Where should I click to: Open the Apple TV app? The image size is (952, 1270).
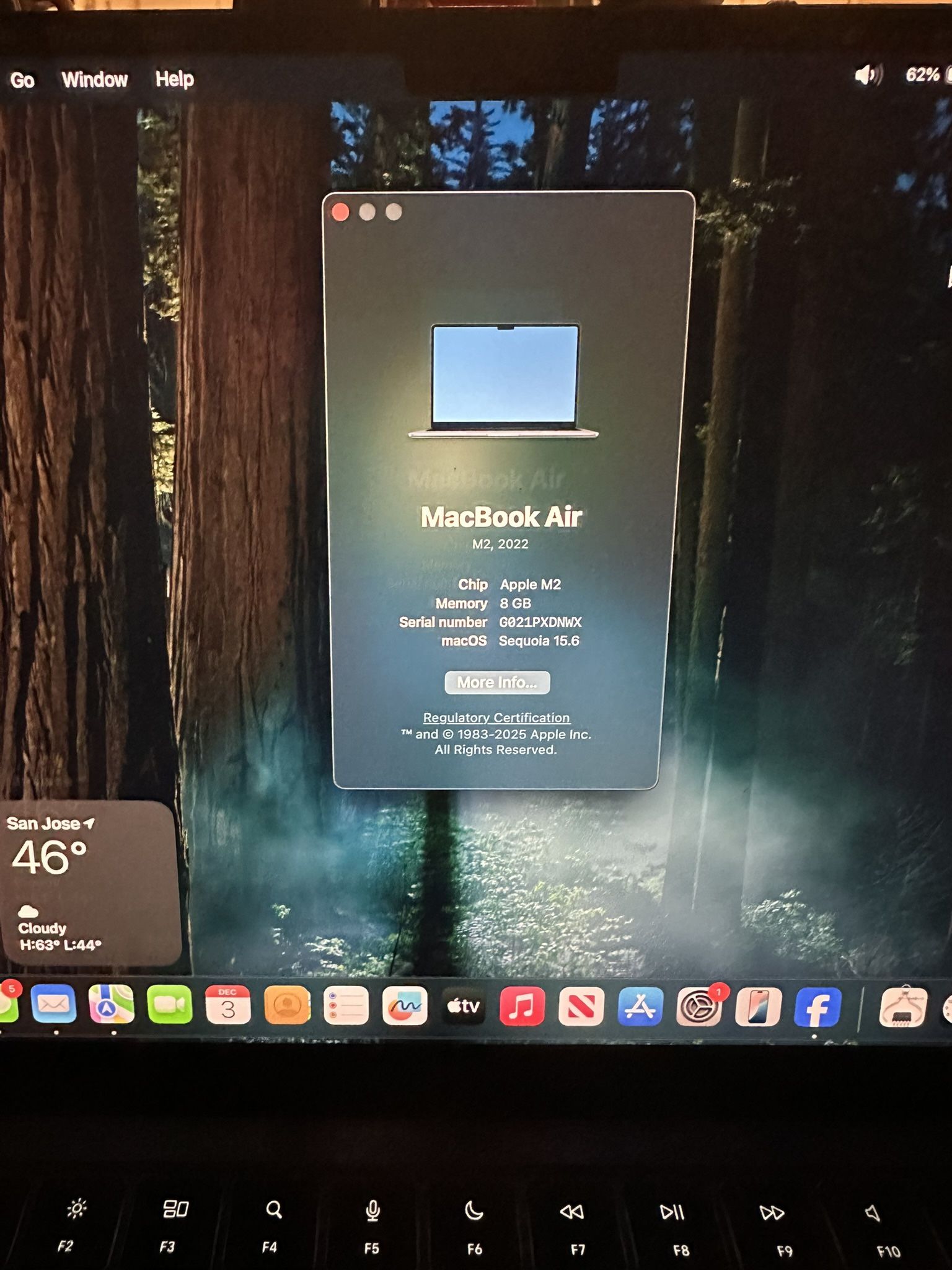(x=464, y=1006)
